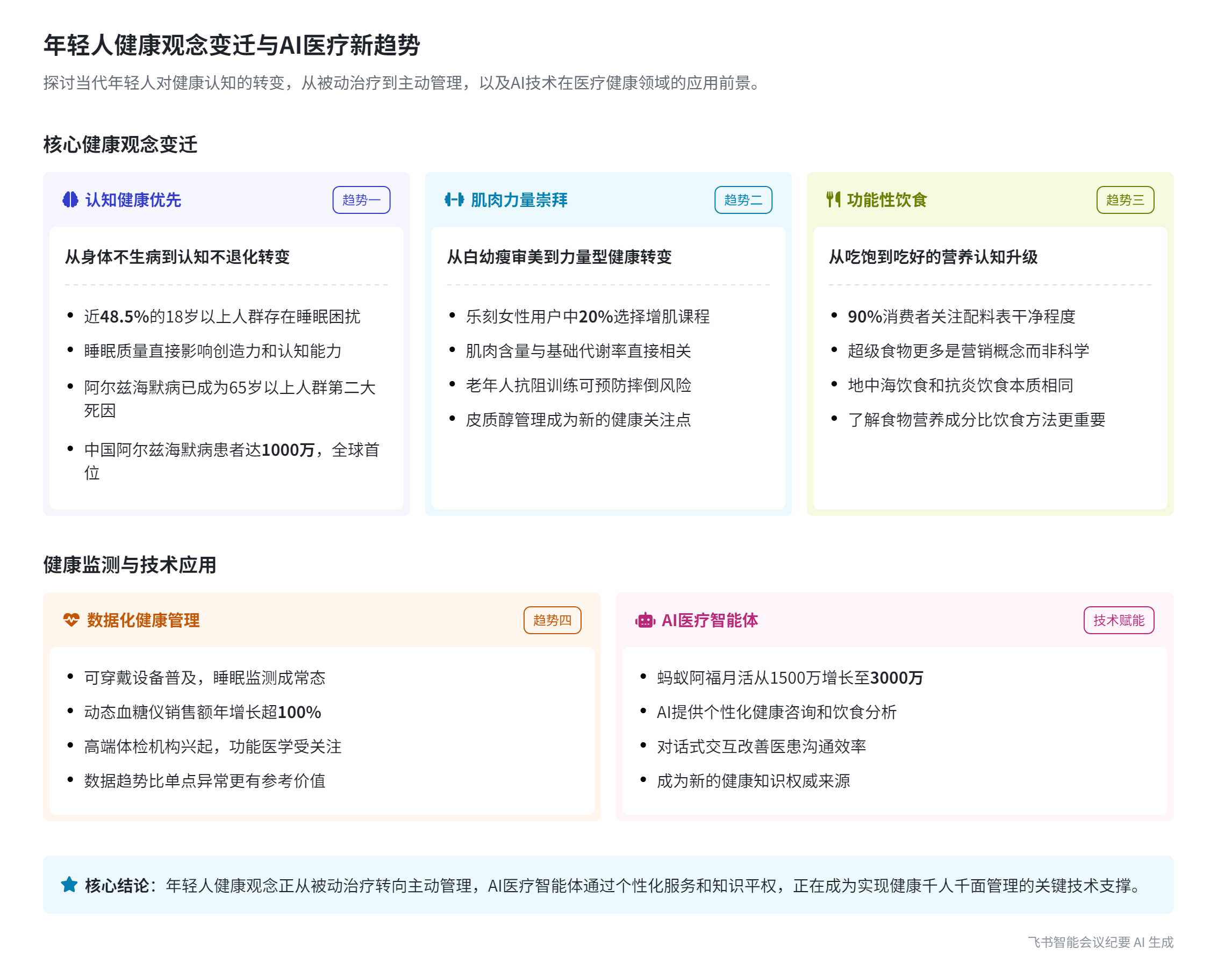Viewport: 1232px width, 976px height.
Task: Click the robot icon beside AI医疗智能体
Action: coord(645,621)
